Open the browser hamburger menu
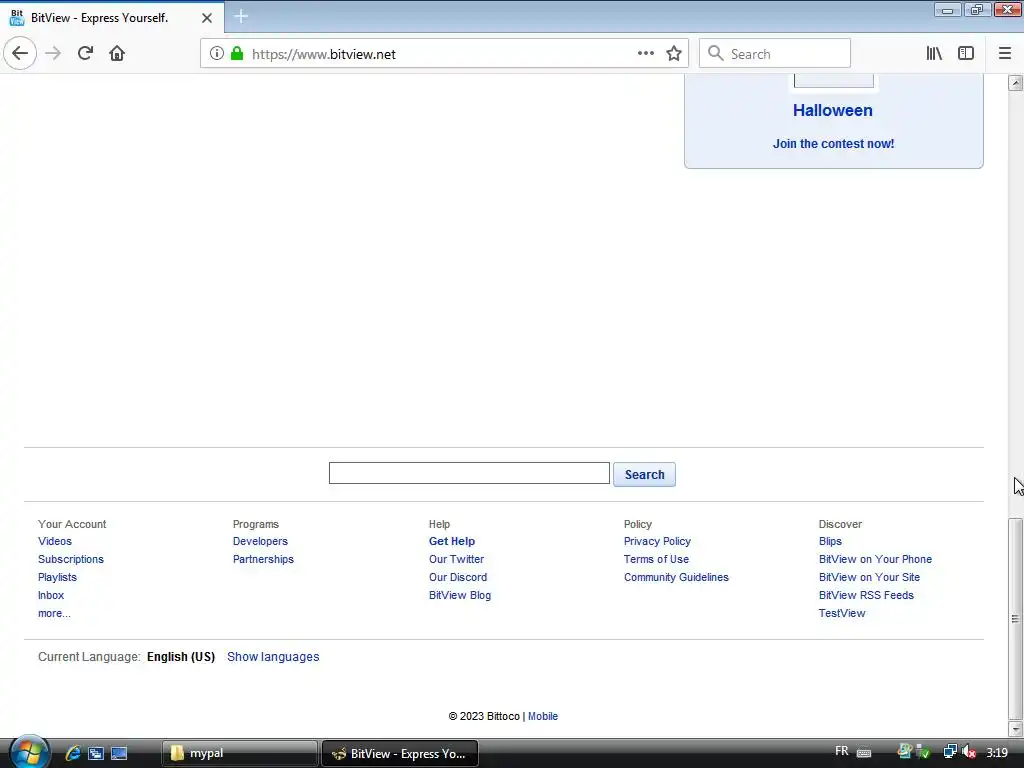1024x768 pixels. [x=1004, y=54]
